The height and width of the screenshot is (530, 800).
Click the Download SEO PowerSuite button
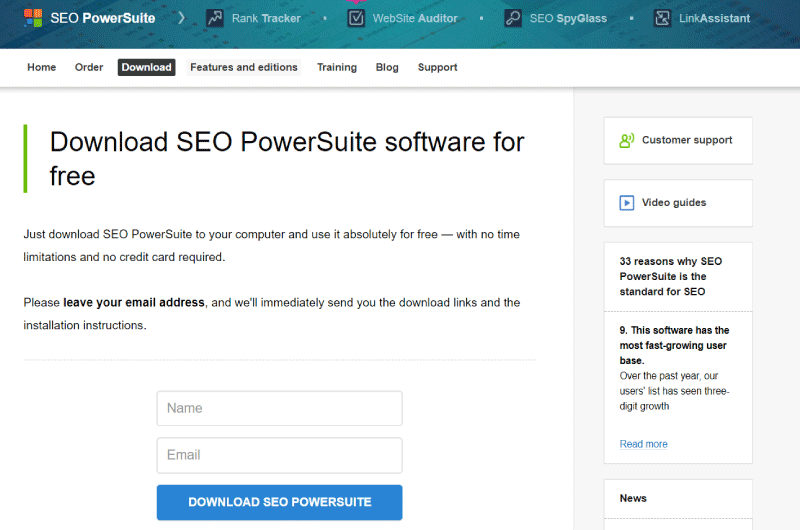pyautogui.click(x=280, y=502)
